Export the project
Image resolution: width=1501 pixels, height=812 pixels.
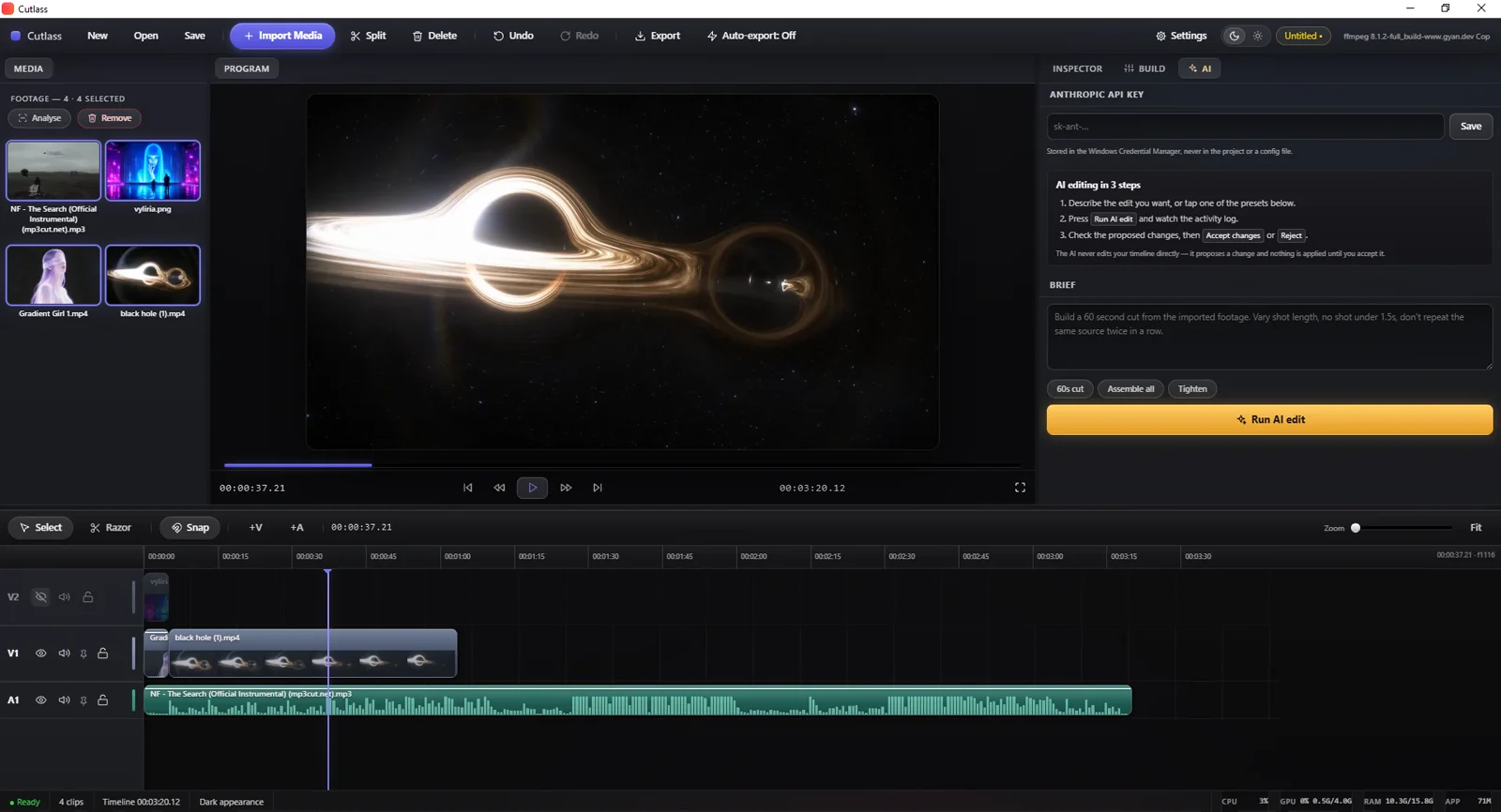657,36
